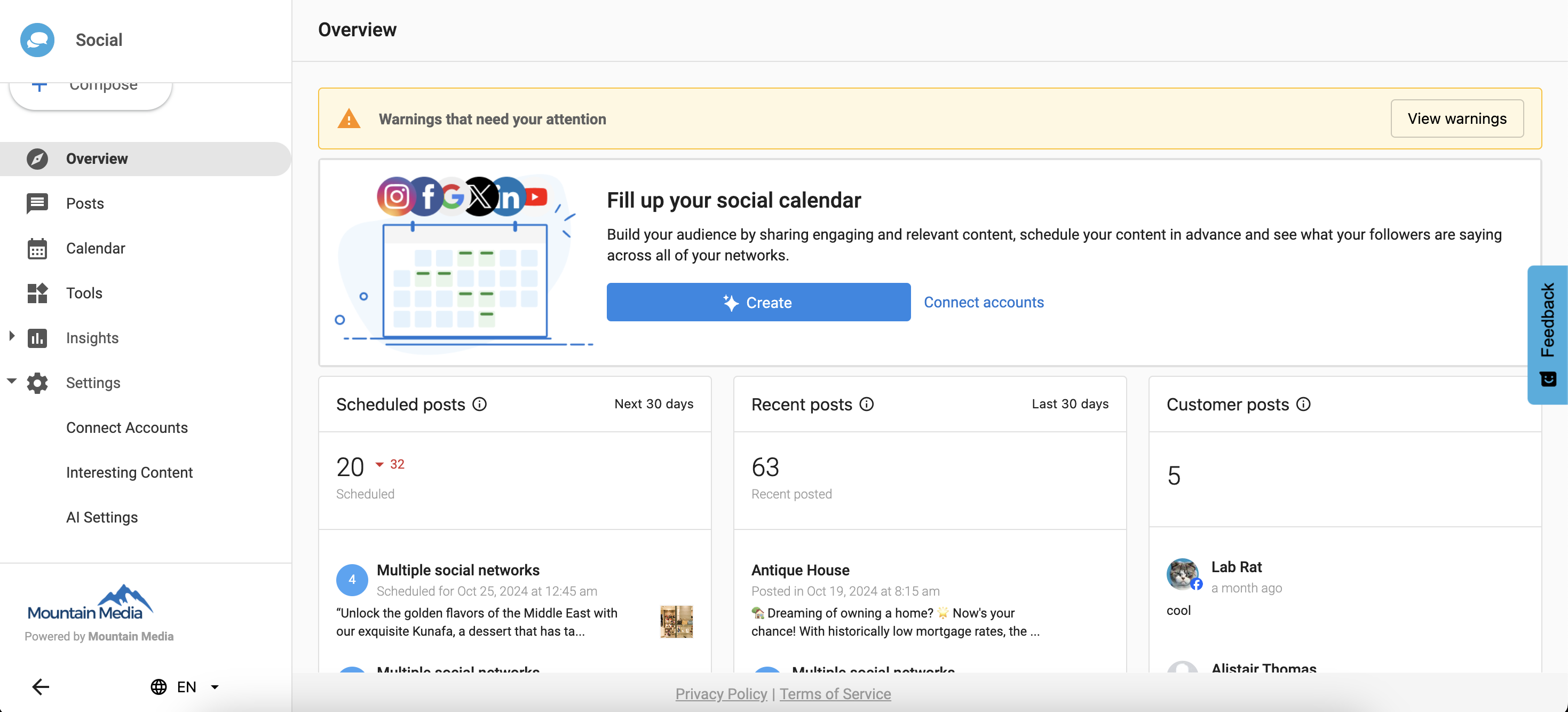Click the back arrow at sidebar bottom

[x=40, y=686]
